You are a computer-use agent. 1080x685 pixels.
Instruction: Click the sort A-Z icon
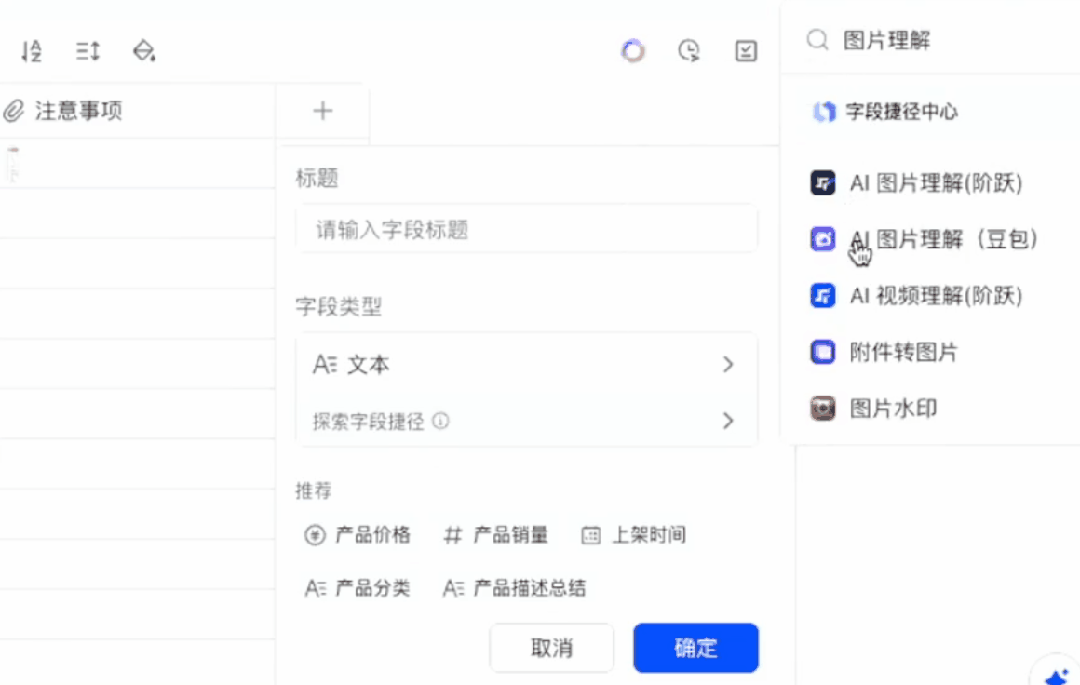pyautogui.click(x=31, y=51)
